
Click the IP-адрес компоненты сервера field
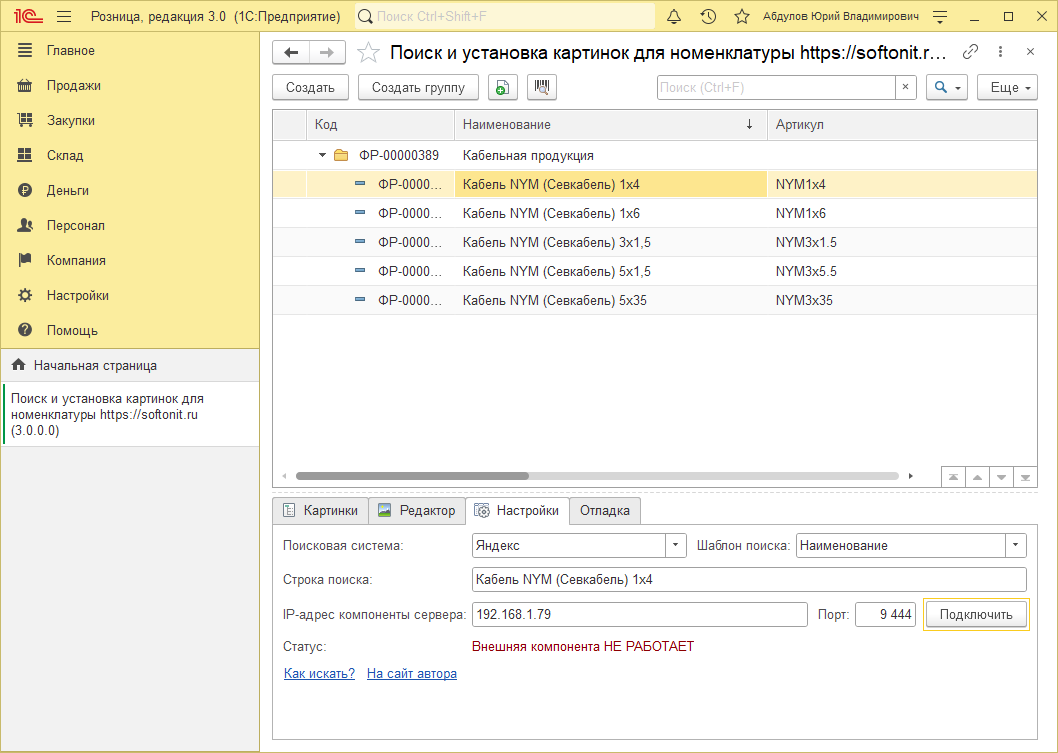(639, 614)
